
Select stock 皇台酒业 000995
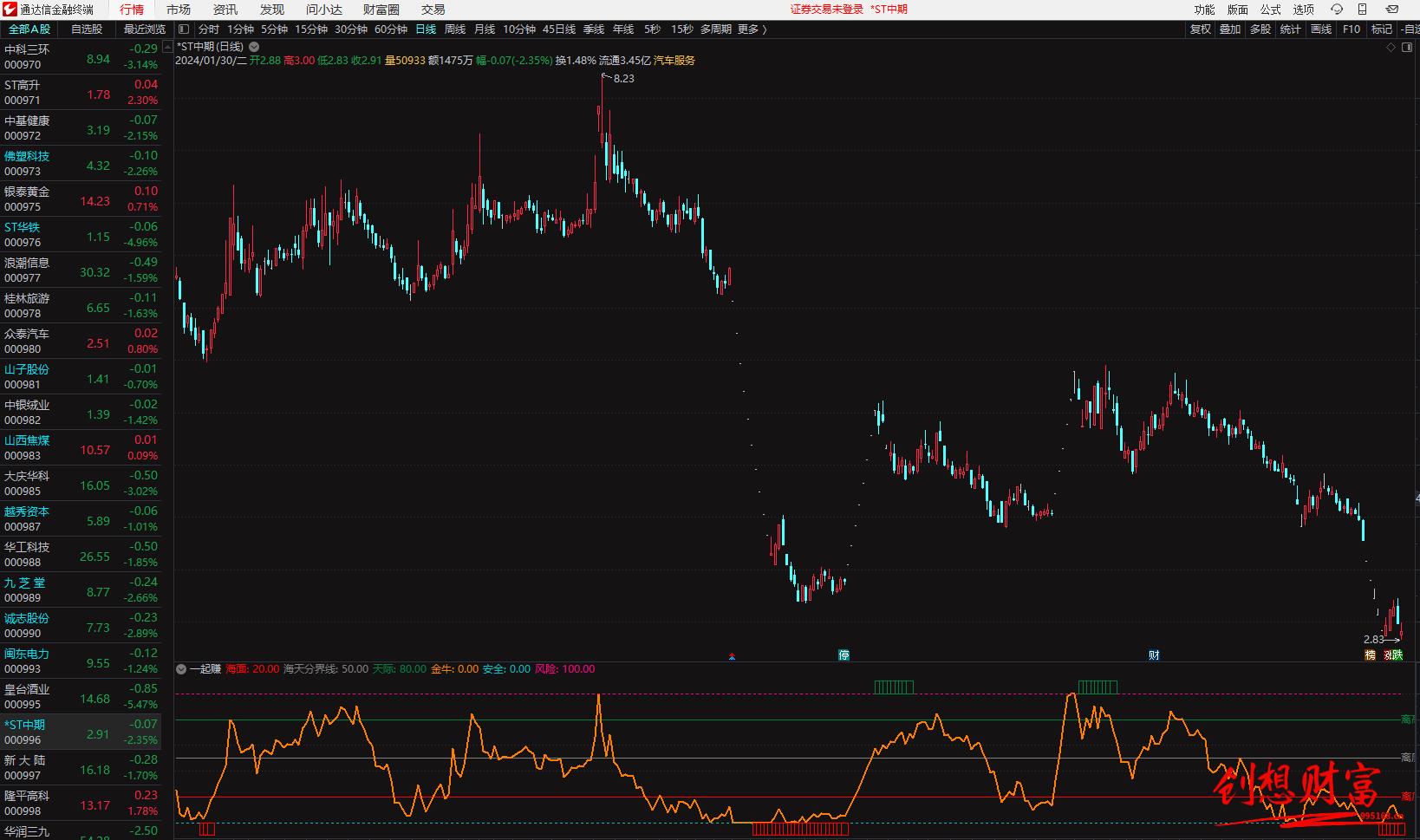point(81,697)
